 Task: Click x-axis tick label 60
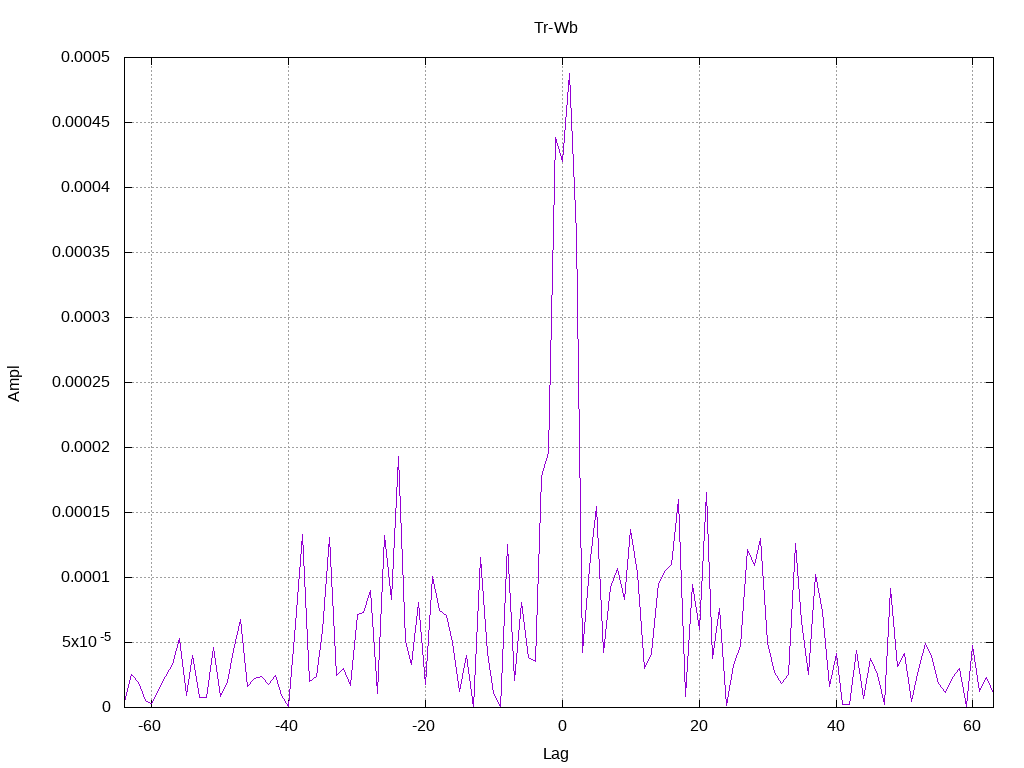pyautogui.click(x=972, y=726)
